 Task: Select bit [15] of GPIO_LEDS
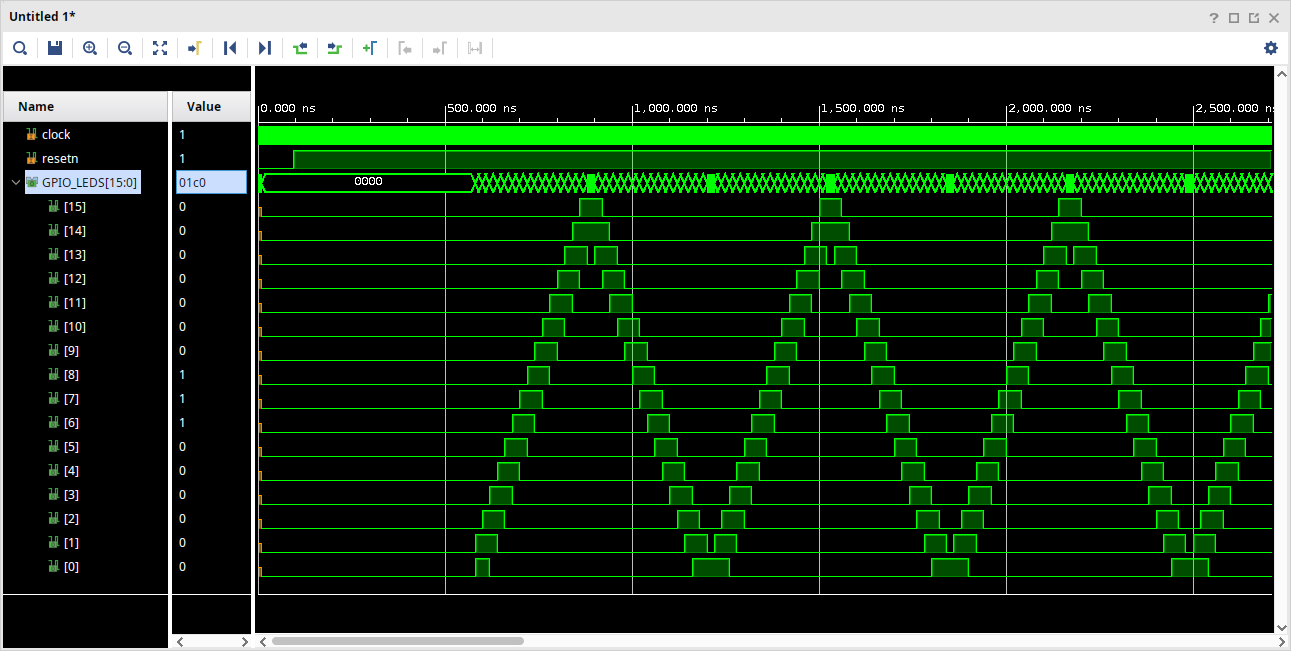(x=74, y=207)
